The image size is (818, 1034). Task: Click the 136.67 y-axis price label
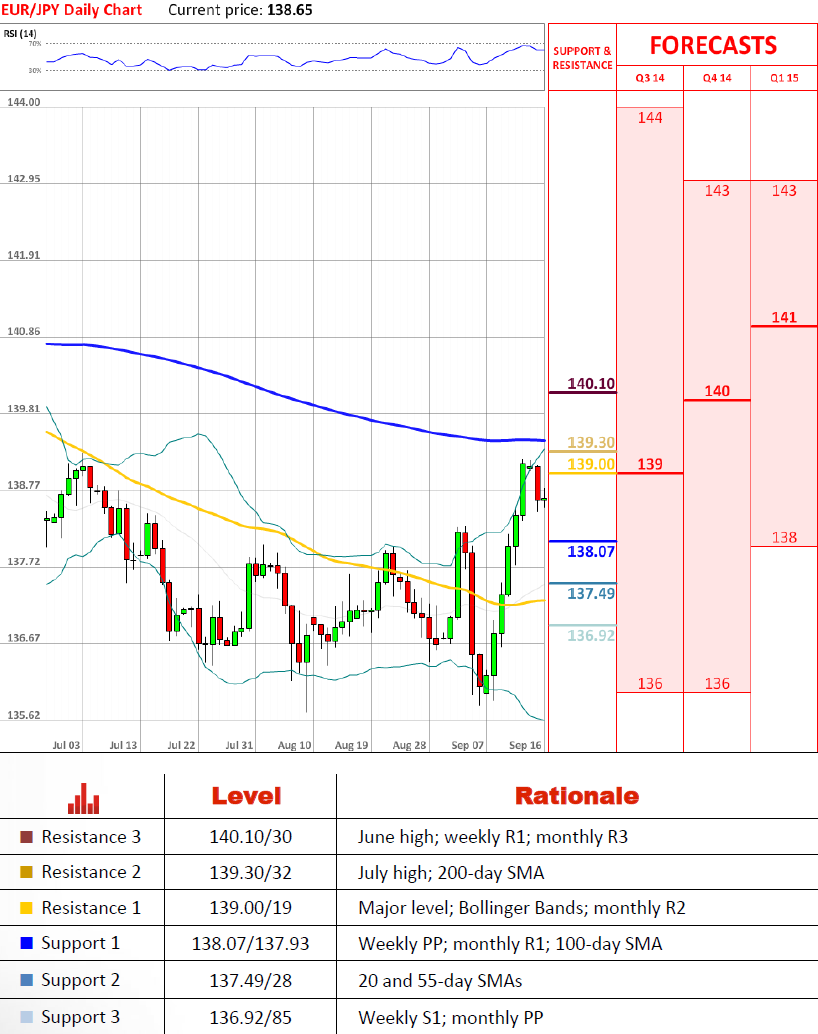pyautogui.click(x=24, y=638)
